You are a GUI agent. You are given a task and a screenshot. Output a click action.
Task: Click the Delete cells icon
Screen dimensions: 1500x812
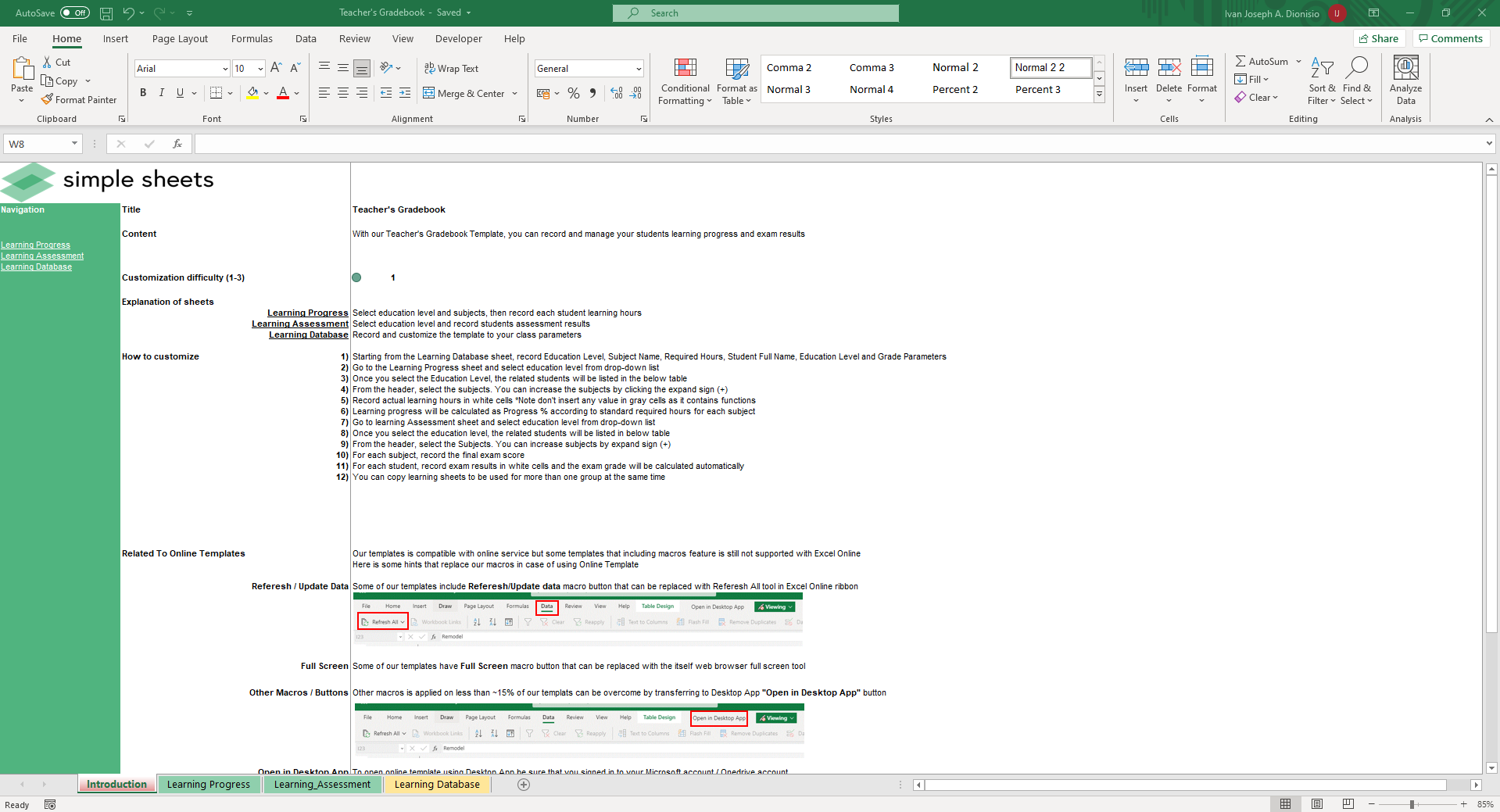coord(1169,68)
